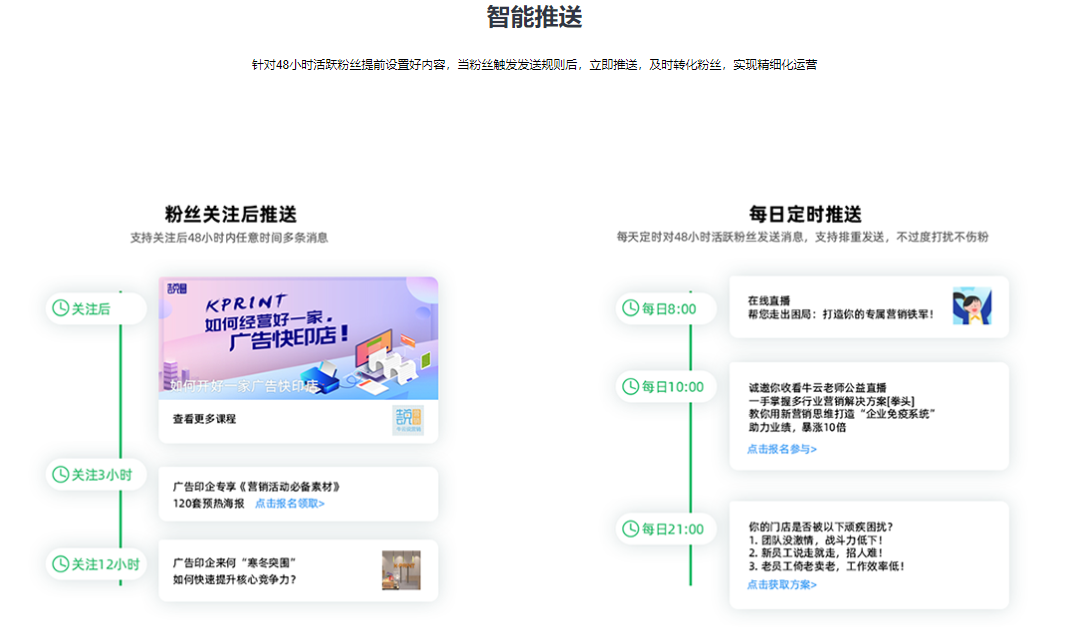The width and height of the screenshot is (1076, 644).
Task: Click the 智能推送 page heading
Action: click(534, 17)
